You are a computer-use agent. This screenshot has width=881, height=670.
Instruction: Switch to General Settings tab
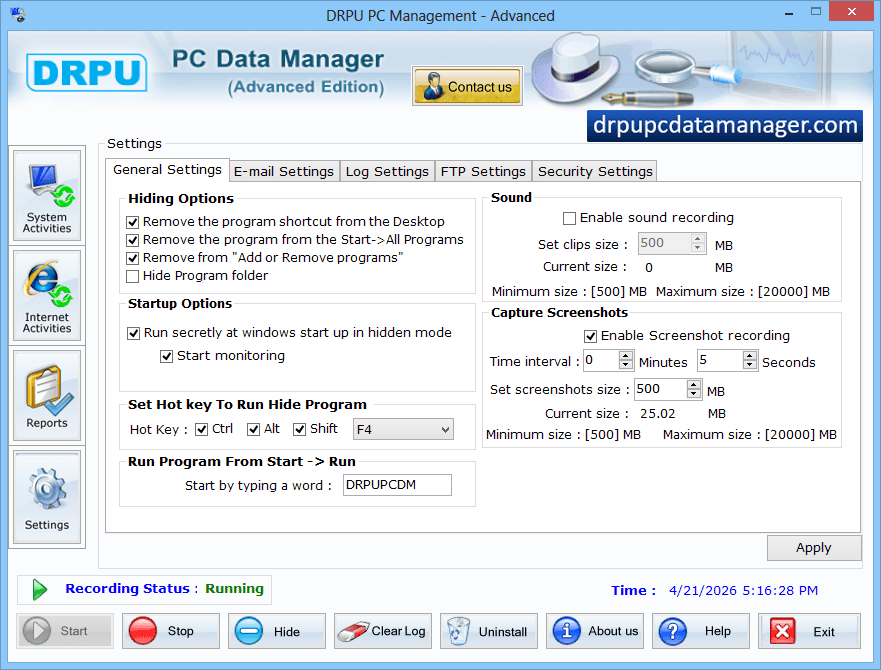pos(167,170)
